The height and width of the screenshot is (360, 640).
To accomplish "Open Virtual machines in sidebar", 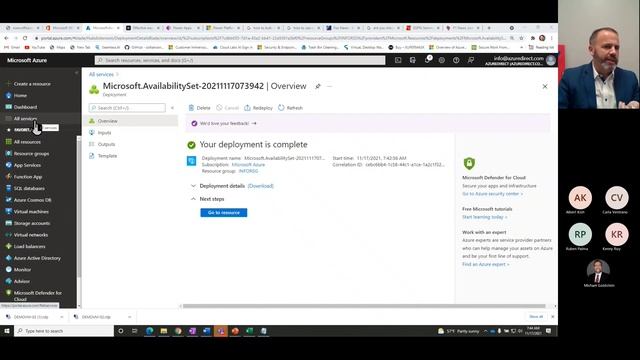I will [31, 211].
